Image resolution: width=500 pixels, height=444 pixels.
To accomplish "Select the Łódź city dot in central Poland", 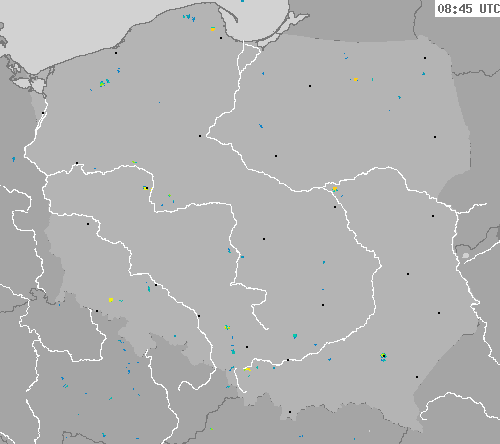I will pos(264,239).
